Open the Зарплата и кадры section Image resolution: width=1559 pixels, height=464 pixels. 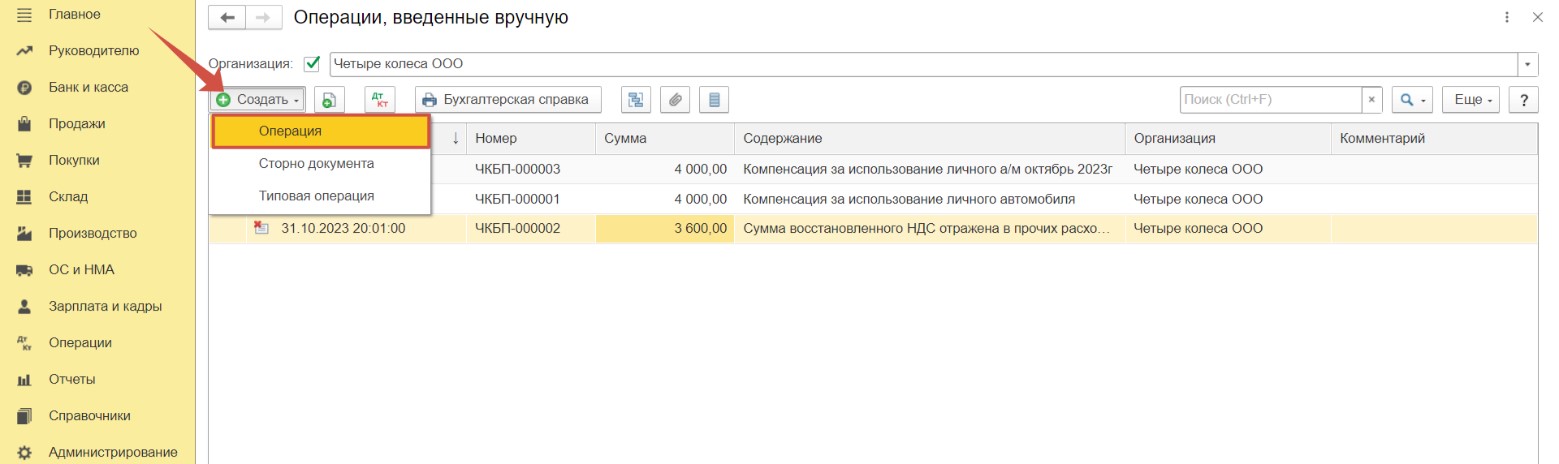pyautogui.click(x=105, y=306)
